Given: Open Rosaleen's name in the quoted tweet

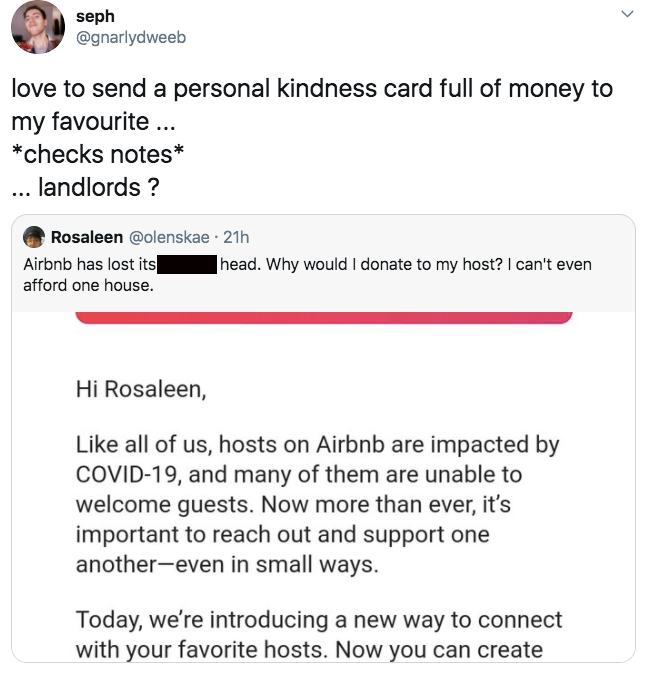Looking at the screenshot, I should (86, 237).
